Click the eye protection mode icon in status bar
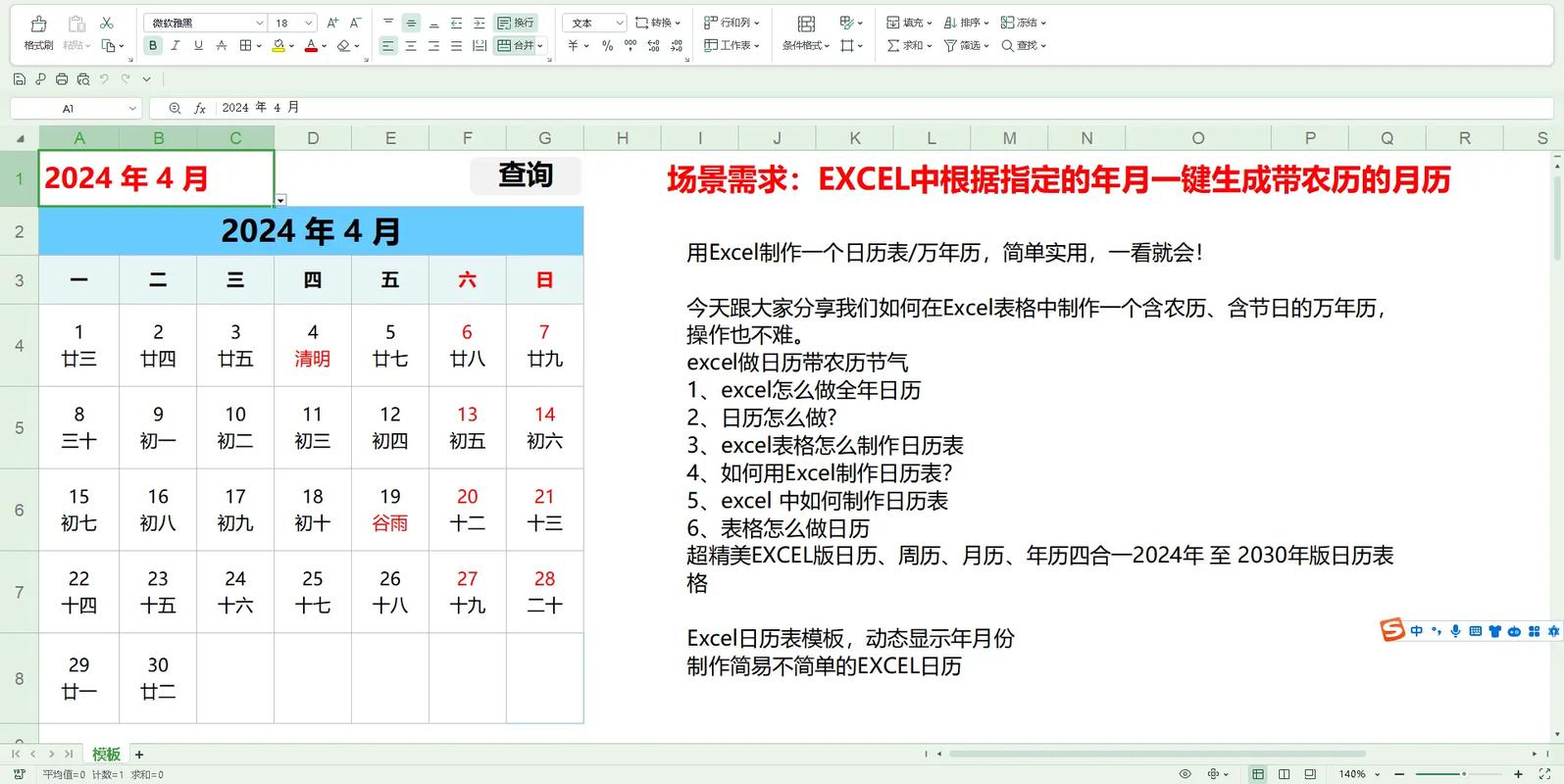Image resolution: width=1564 pixels, height=784 pixels. (x=1185, y=774)
